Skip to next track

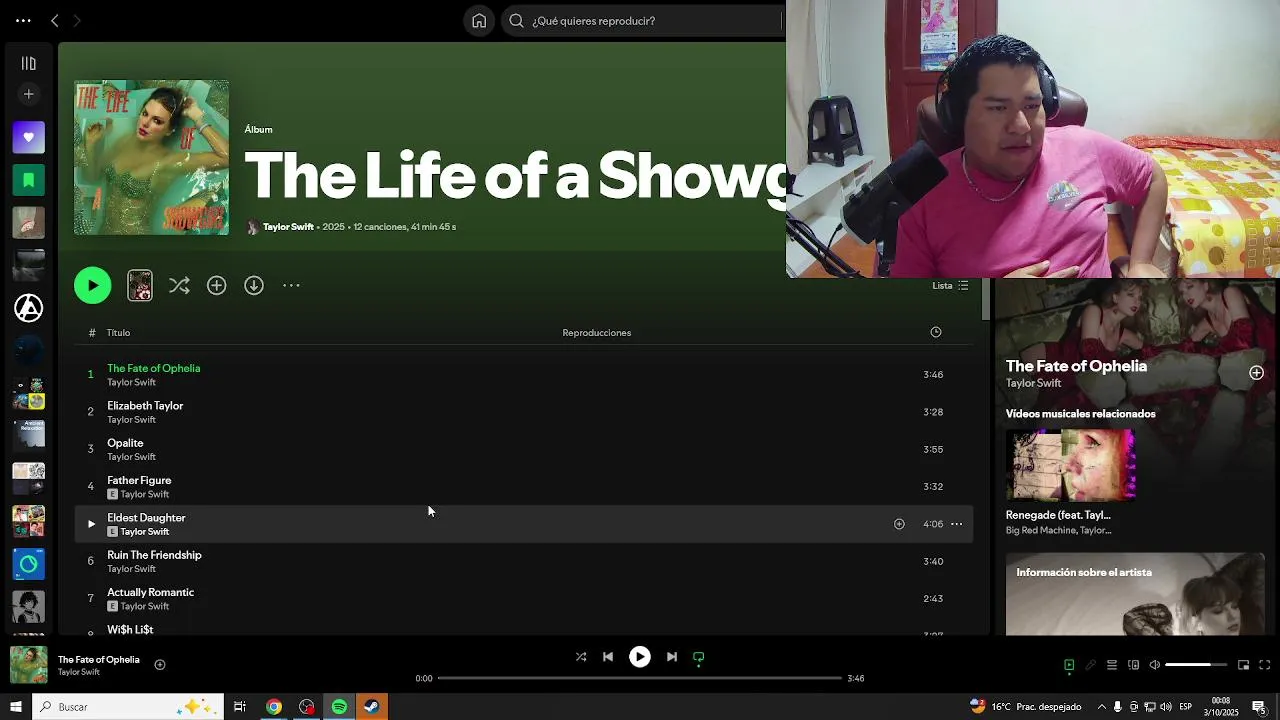click(672, 657)
